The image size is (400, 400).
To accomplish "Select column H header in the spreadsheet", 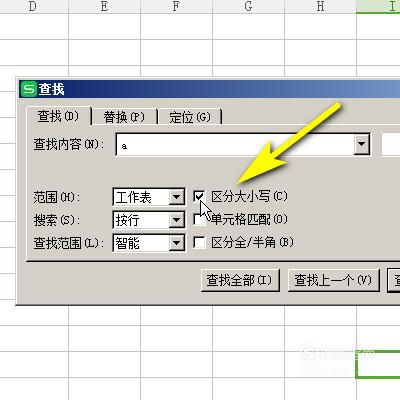I will click(320, 7).
